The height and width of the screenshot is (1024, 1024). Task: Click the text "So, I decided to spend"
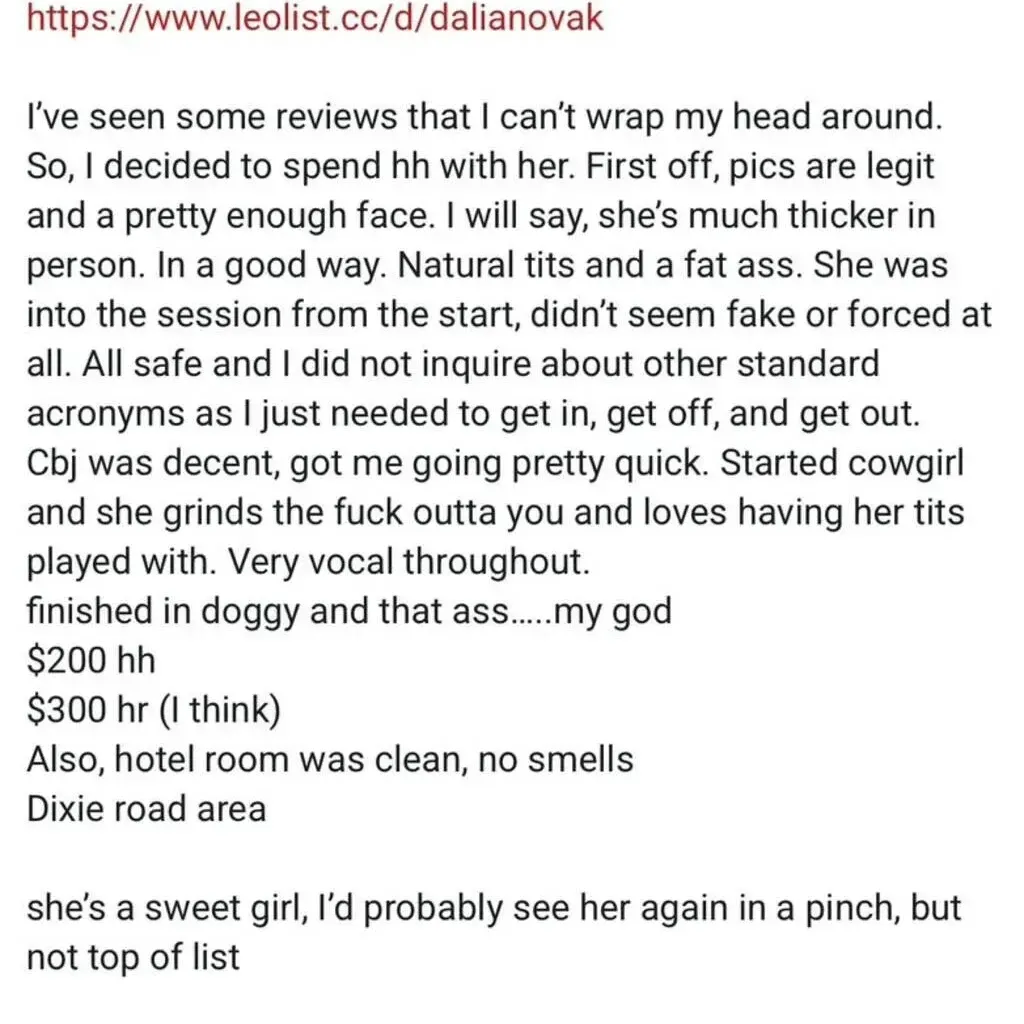tap(204, 167)
